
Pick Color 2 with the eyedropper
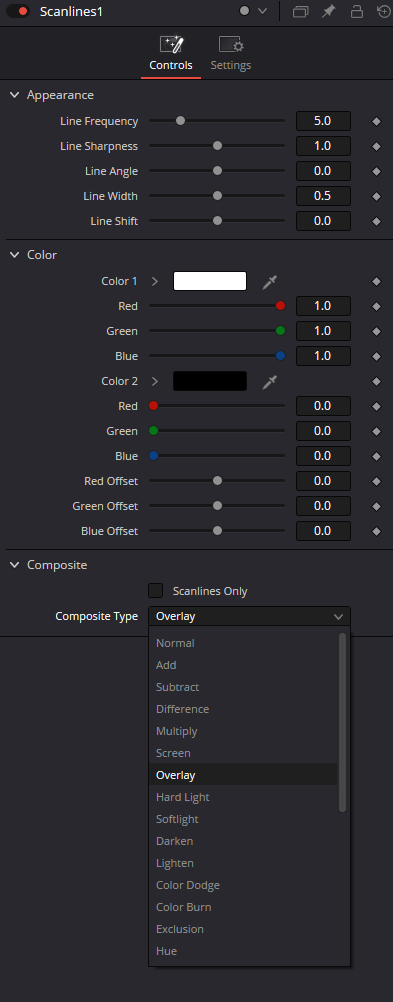[270, 382]
